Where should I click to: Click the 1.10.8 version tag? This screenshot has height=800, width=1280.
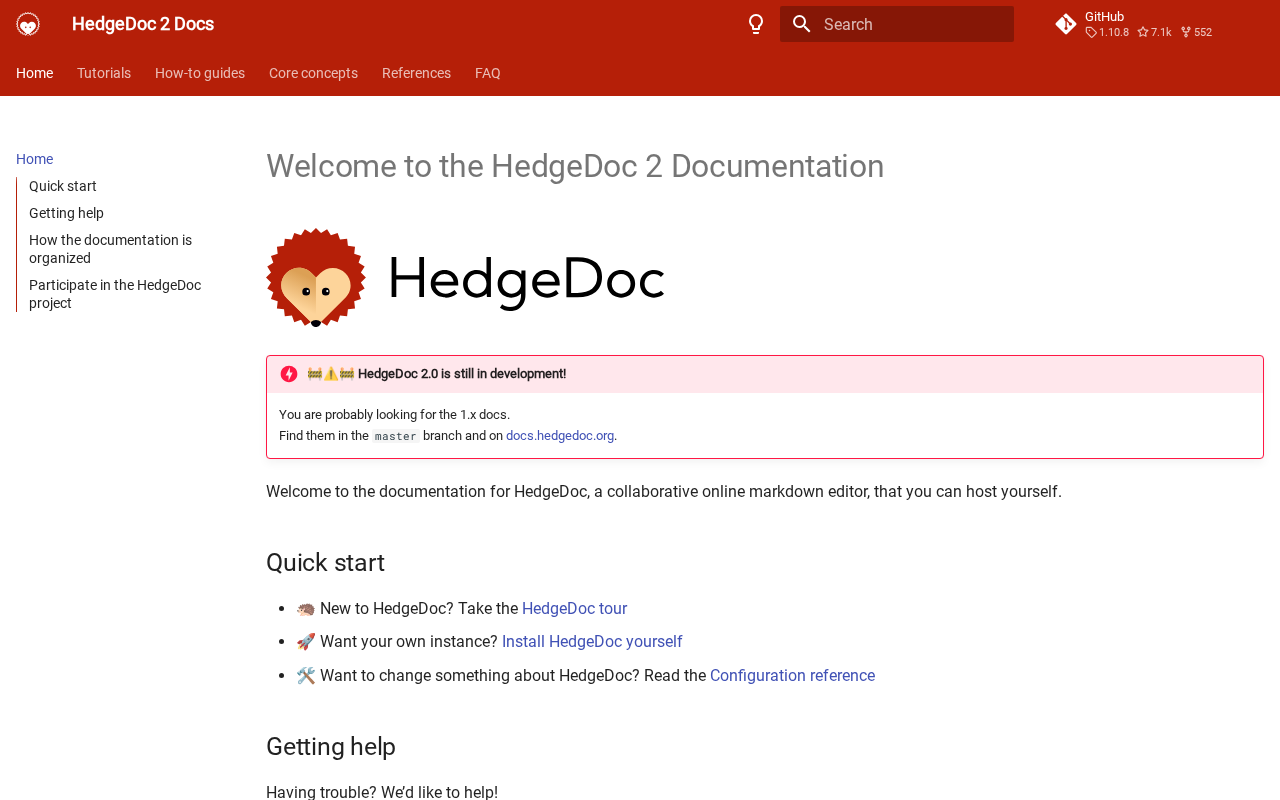coord(1107,32)
